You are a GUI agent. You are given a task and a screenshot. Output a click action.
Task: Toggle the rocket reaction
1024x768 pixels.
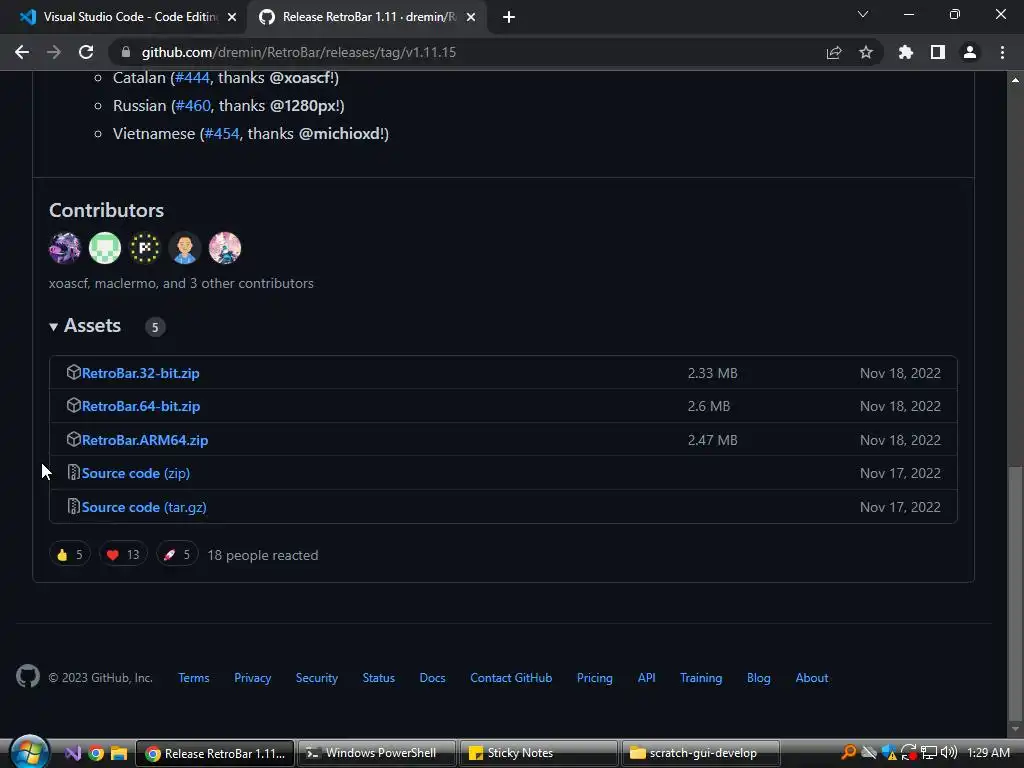[177, 555]
